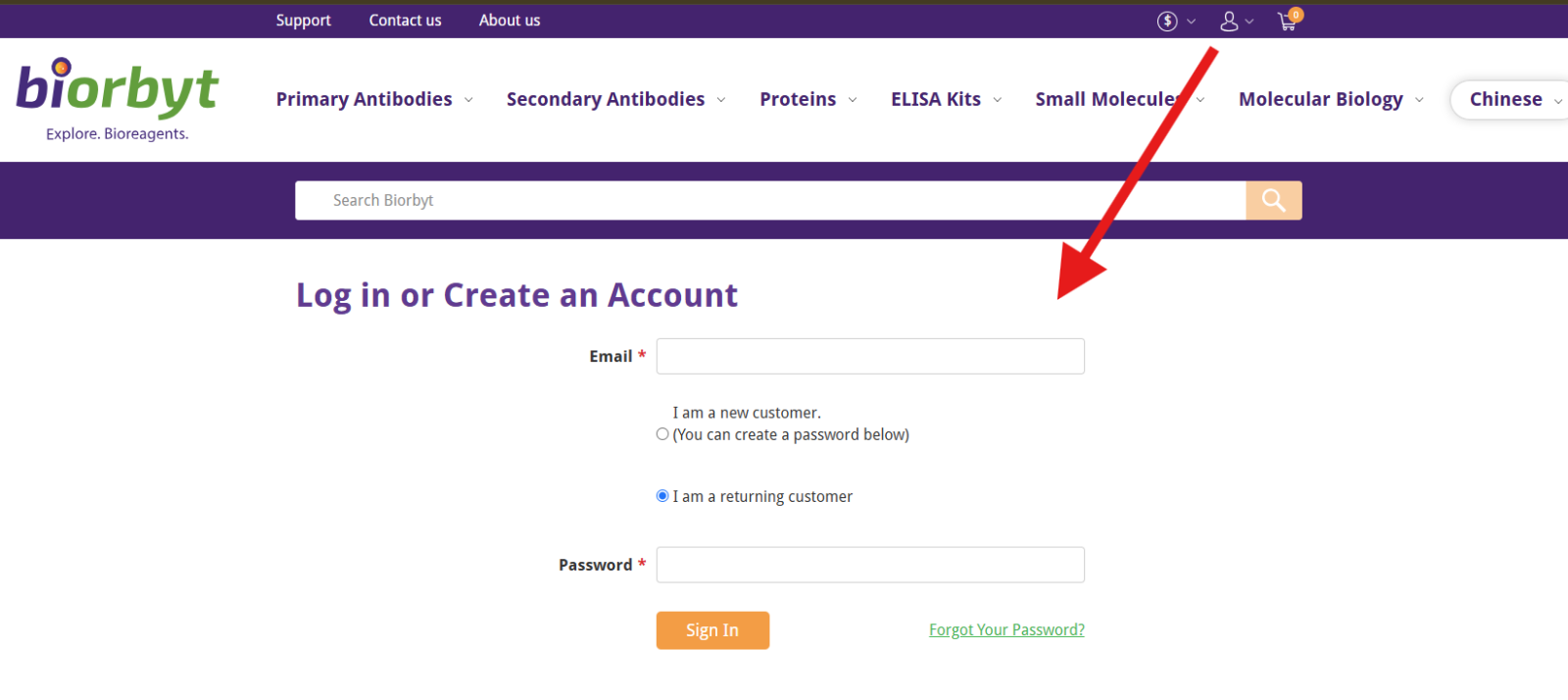The height and width of the screenshot is (700, 1568).
Task: Click the 'Forgot Your Password?' link
Action: pyautogui.click(x=1005, y=629)
